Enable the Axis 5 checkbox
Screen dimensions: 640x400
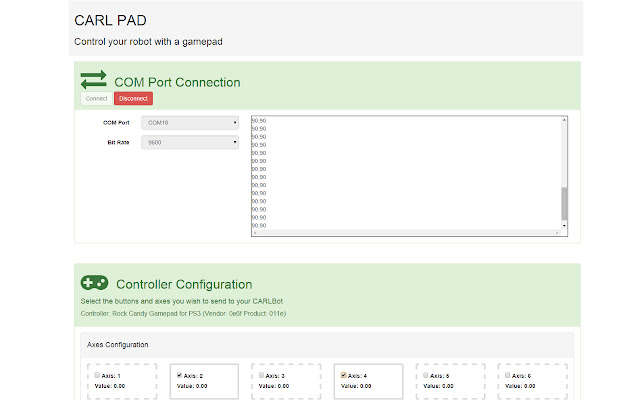click(x=425, y=375)
